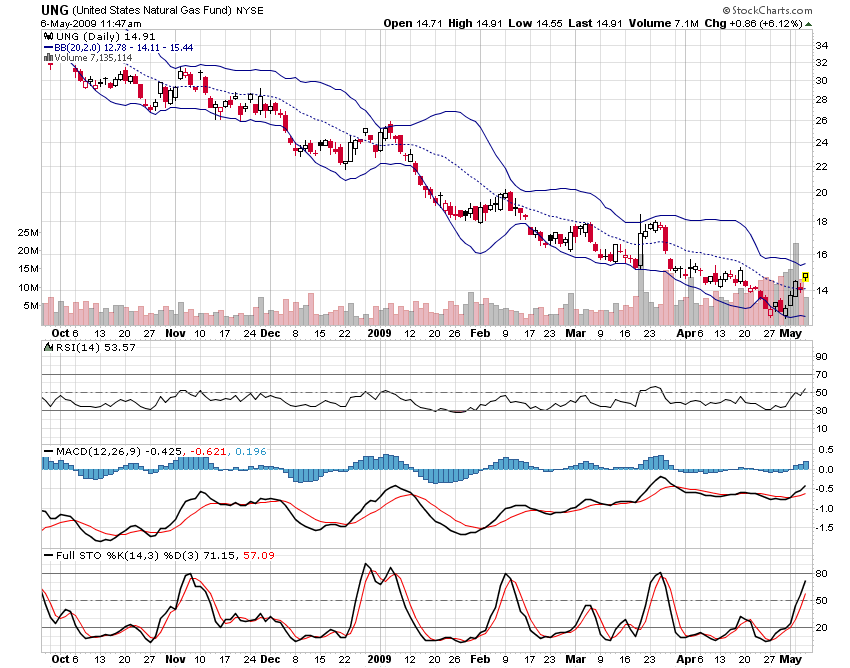850x668 pixels.
Task: Click the 90 level on the RSI axis
Action: 822,356
